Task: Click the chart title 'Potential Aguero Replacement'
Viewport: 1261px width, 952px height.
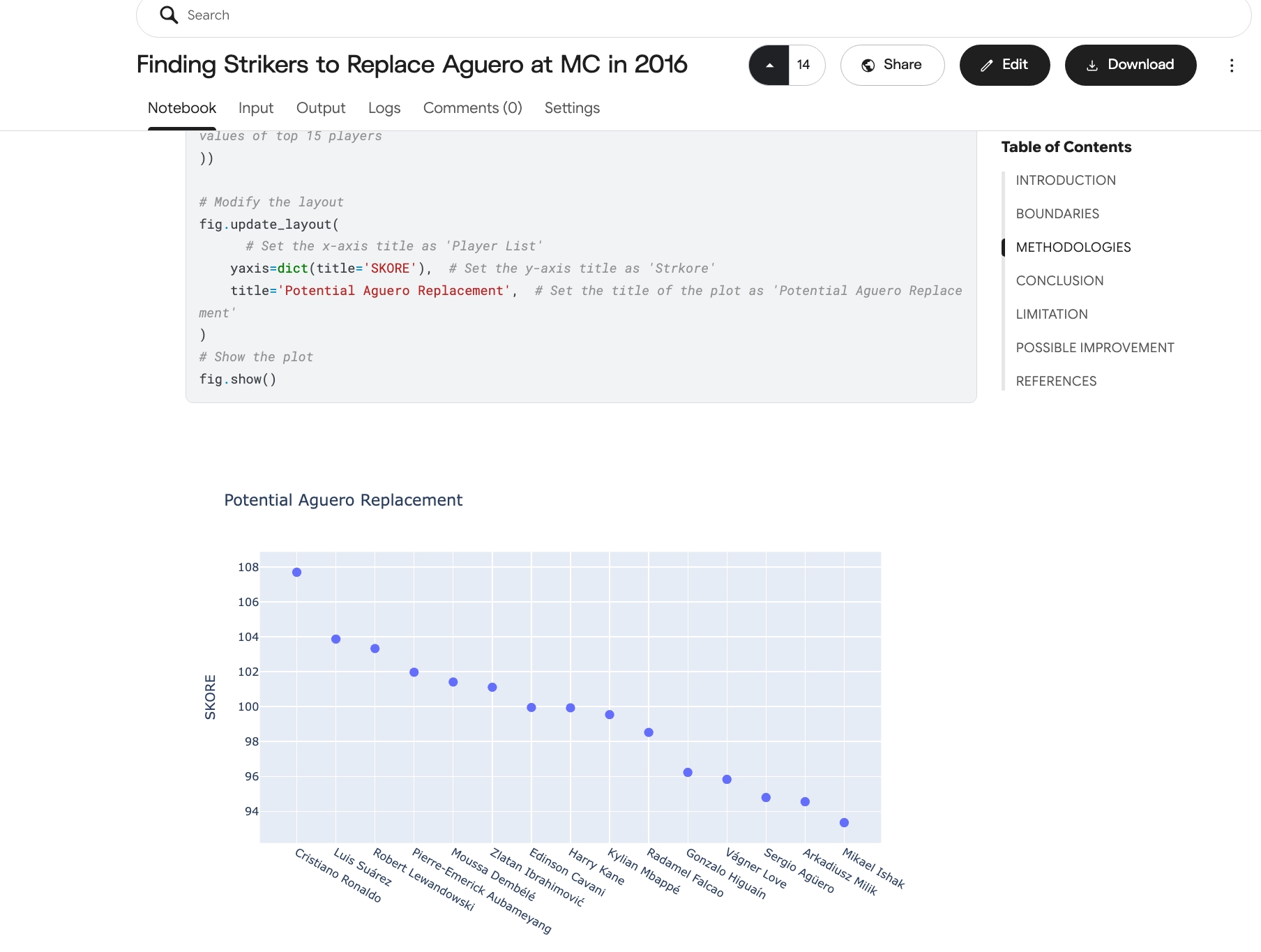Action: (343, 500)
